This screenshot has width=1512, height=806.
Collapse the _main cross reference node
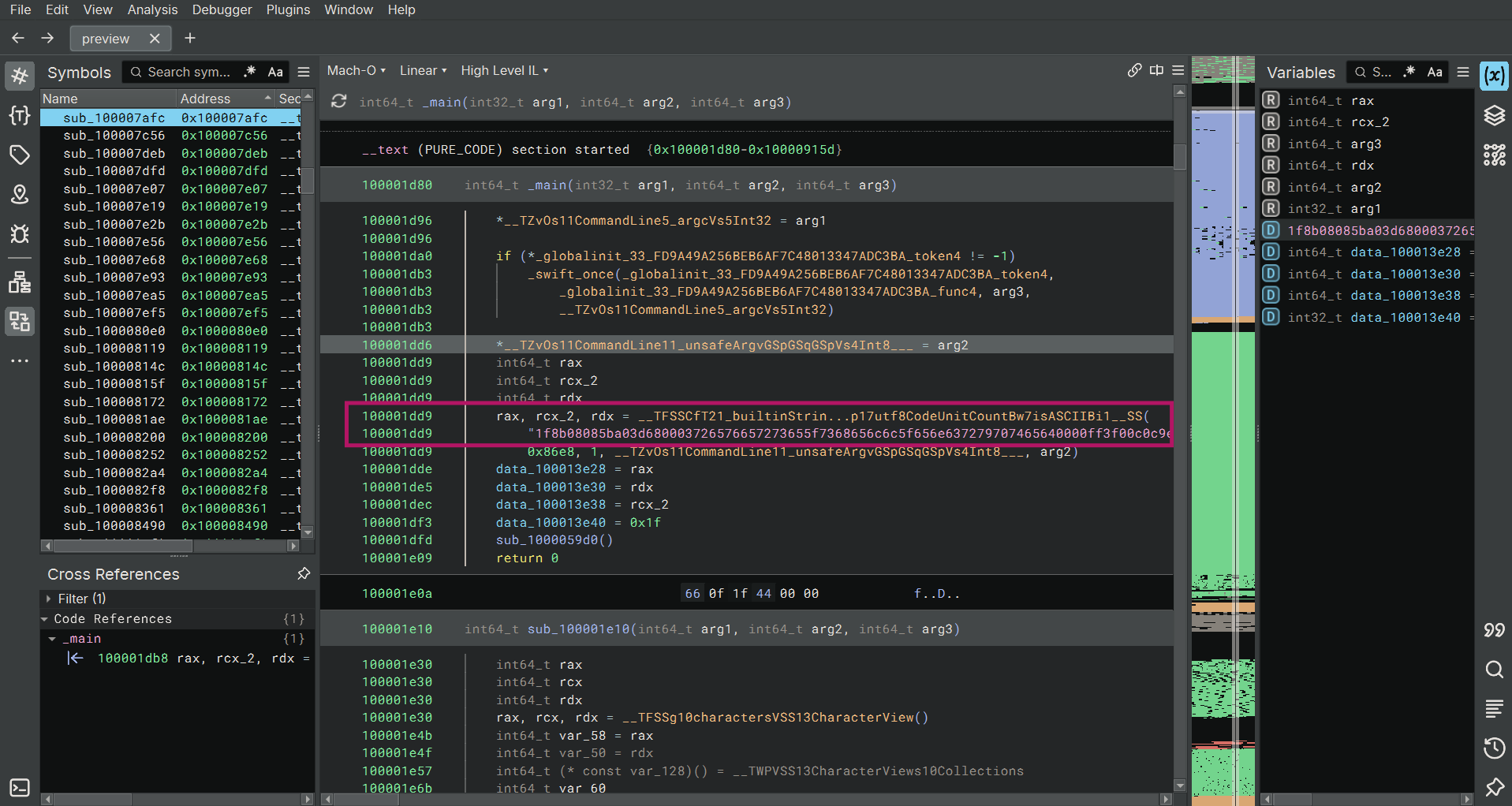tap(52, 639)
